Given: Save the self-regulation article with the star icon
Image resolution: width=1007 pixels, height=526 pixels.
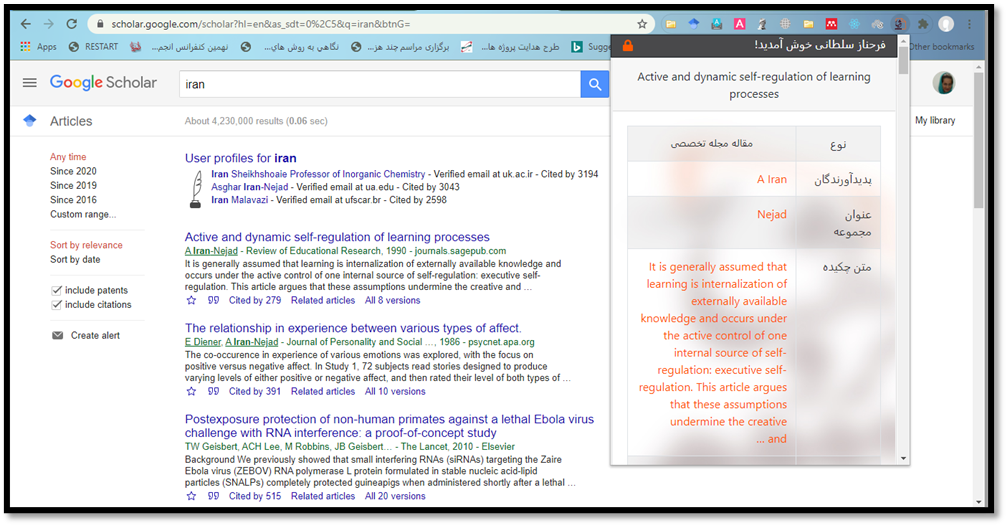Looking at the screenshot, I should (191, 300).
